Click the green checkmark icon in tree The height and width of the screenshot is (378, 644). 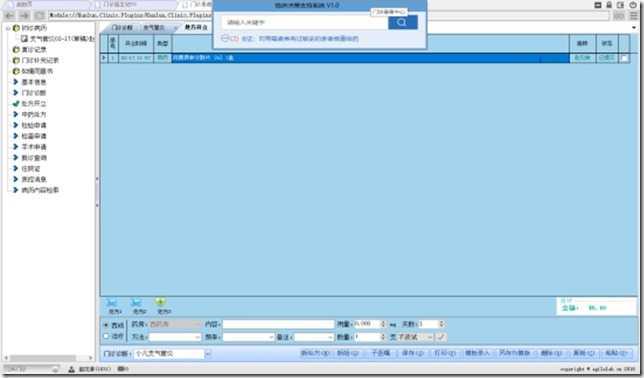[16, 104]
